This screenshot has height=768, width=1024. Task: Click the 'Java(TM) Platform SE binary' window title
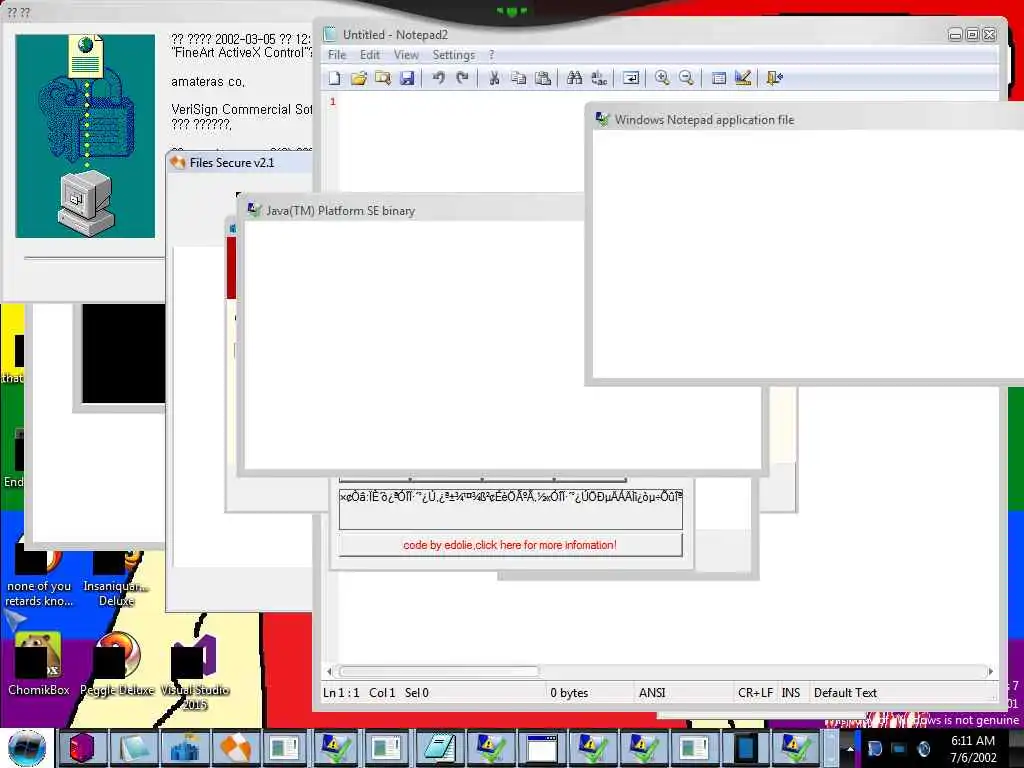pos(340,211)
